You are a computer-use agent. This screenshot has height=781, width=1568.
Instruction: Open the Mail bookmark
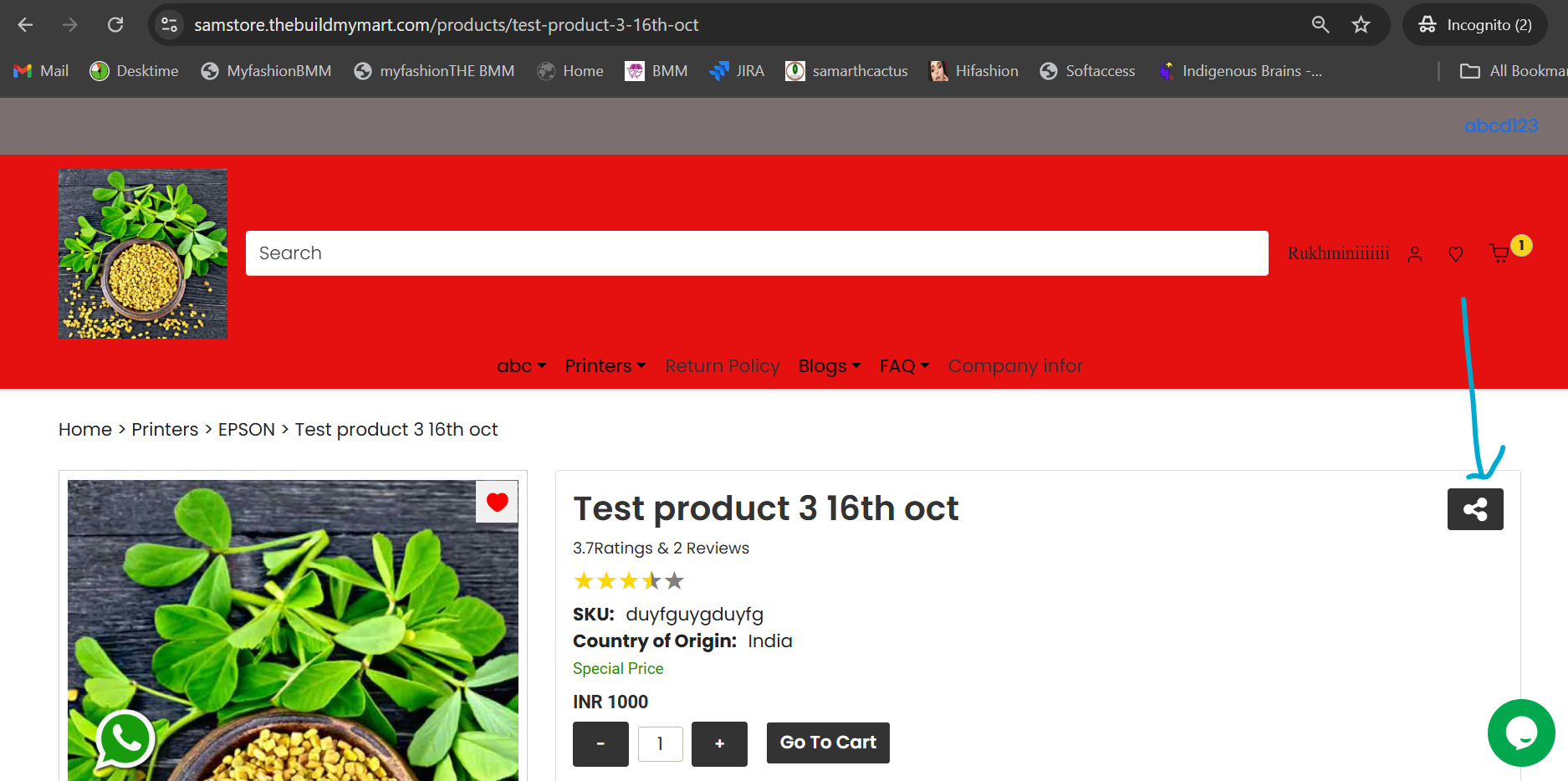pyautogui.click(x=42, y=71)
